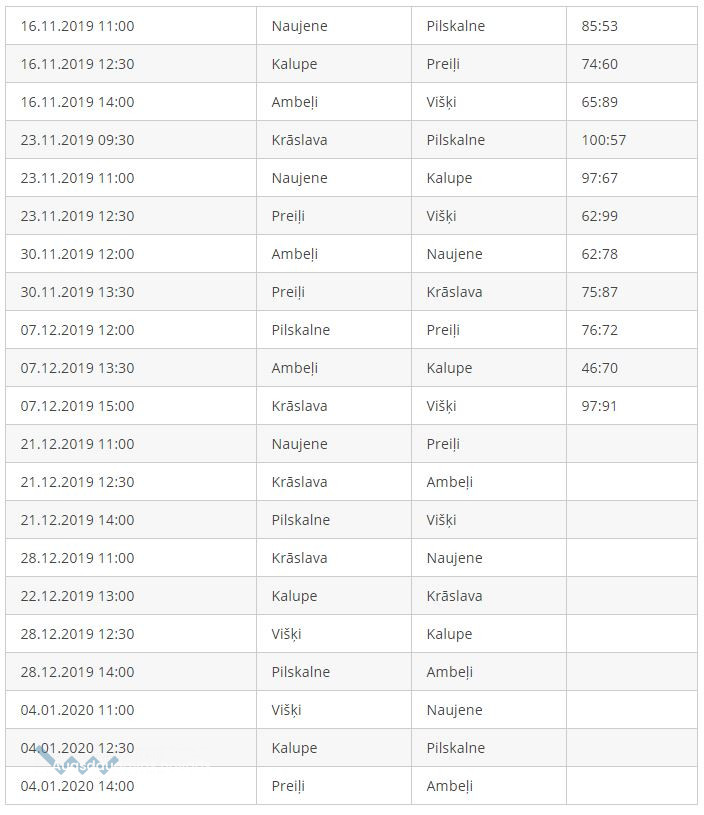Screen dimensions: 704x815
Task: Click the 21.12.2019 12:30 date cell
Action: click(x=77, y=482)
